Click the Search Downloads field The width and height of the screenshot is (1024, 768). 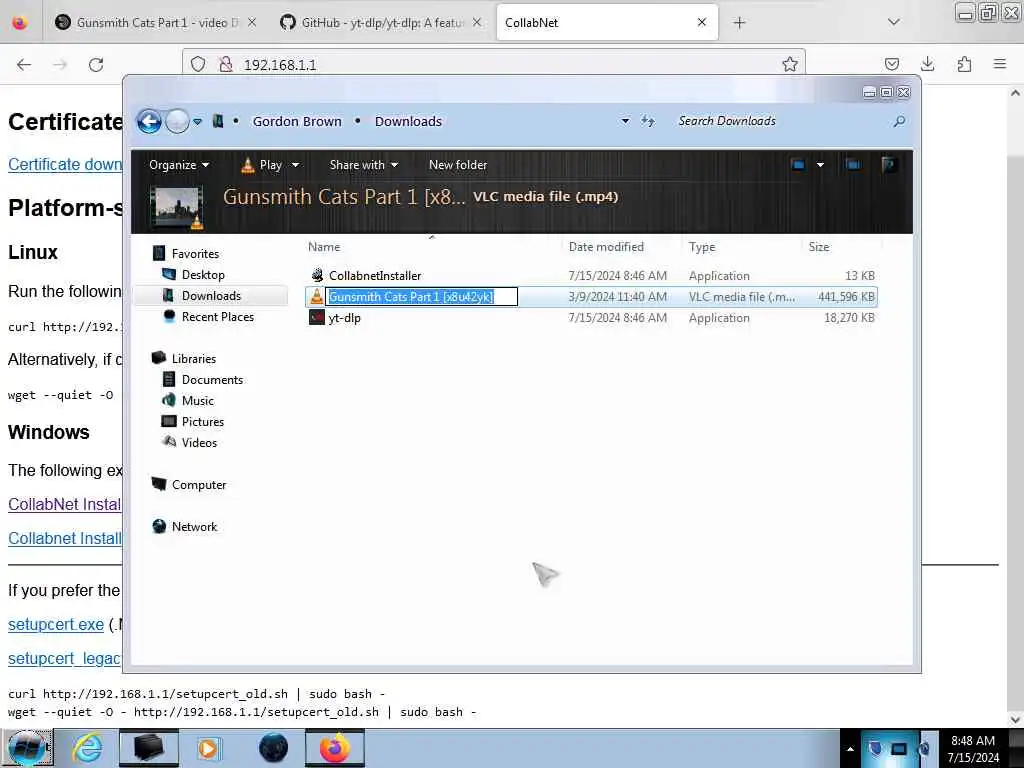coord(780,121)
